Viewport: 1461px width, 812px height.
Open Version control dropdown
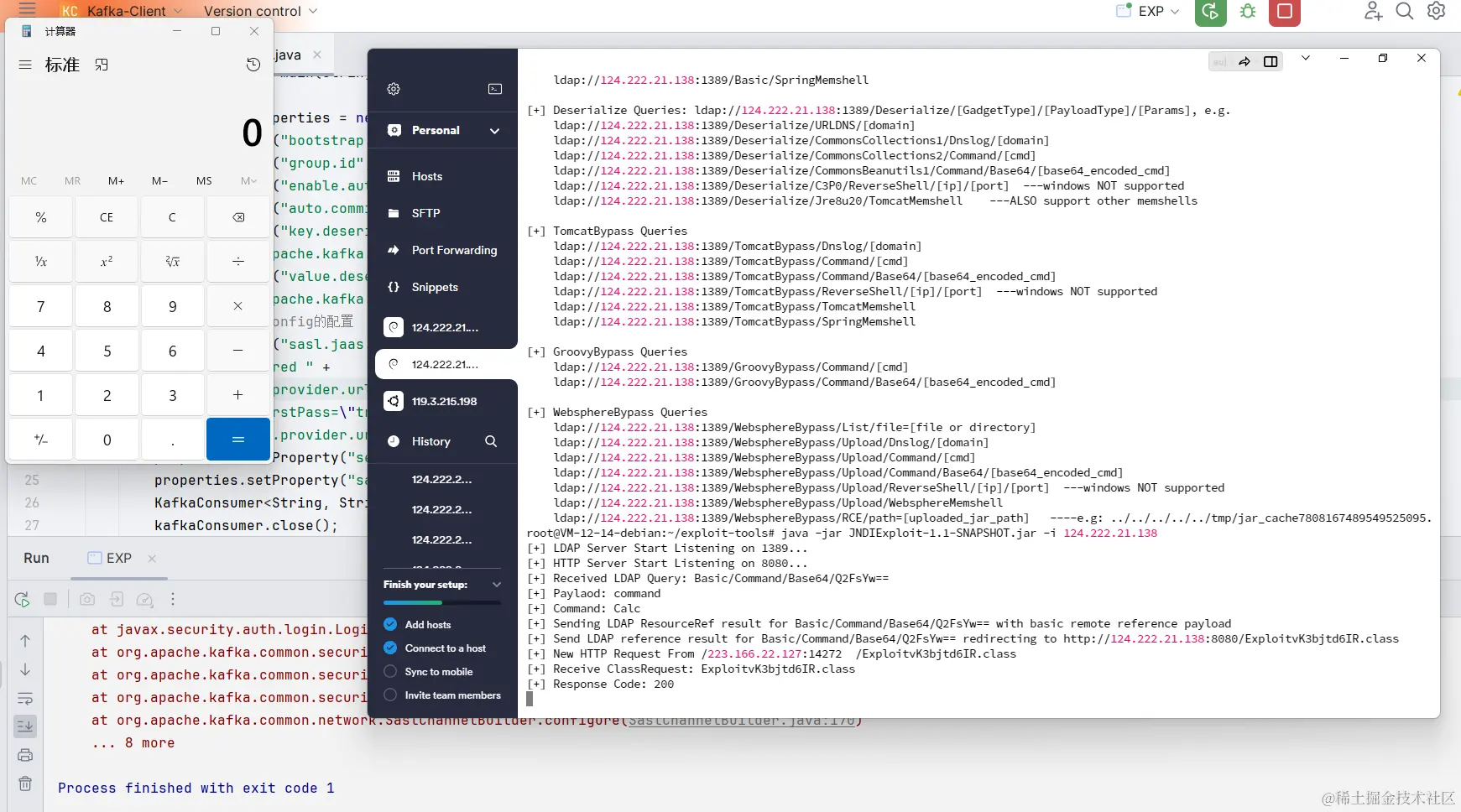pos(261,11)
